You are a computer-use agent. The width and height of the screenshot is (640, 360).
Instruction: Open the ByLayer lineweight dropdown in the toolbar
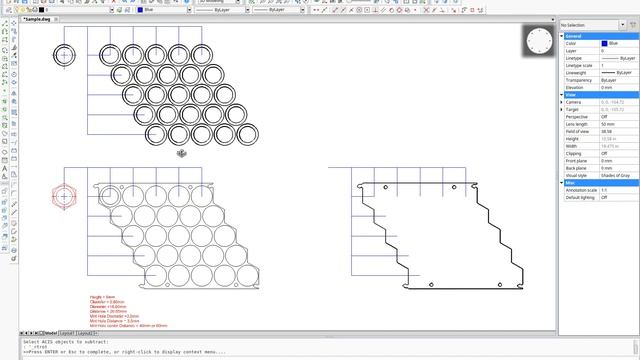[302, 9]
